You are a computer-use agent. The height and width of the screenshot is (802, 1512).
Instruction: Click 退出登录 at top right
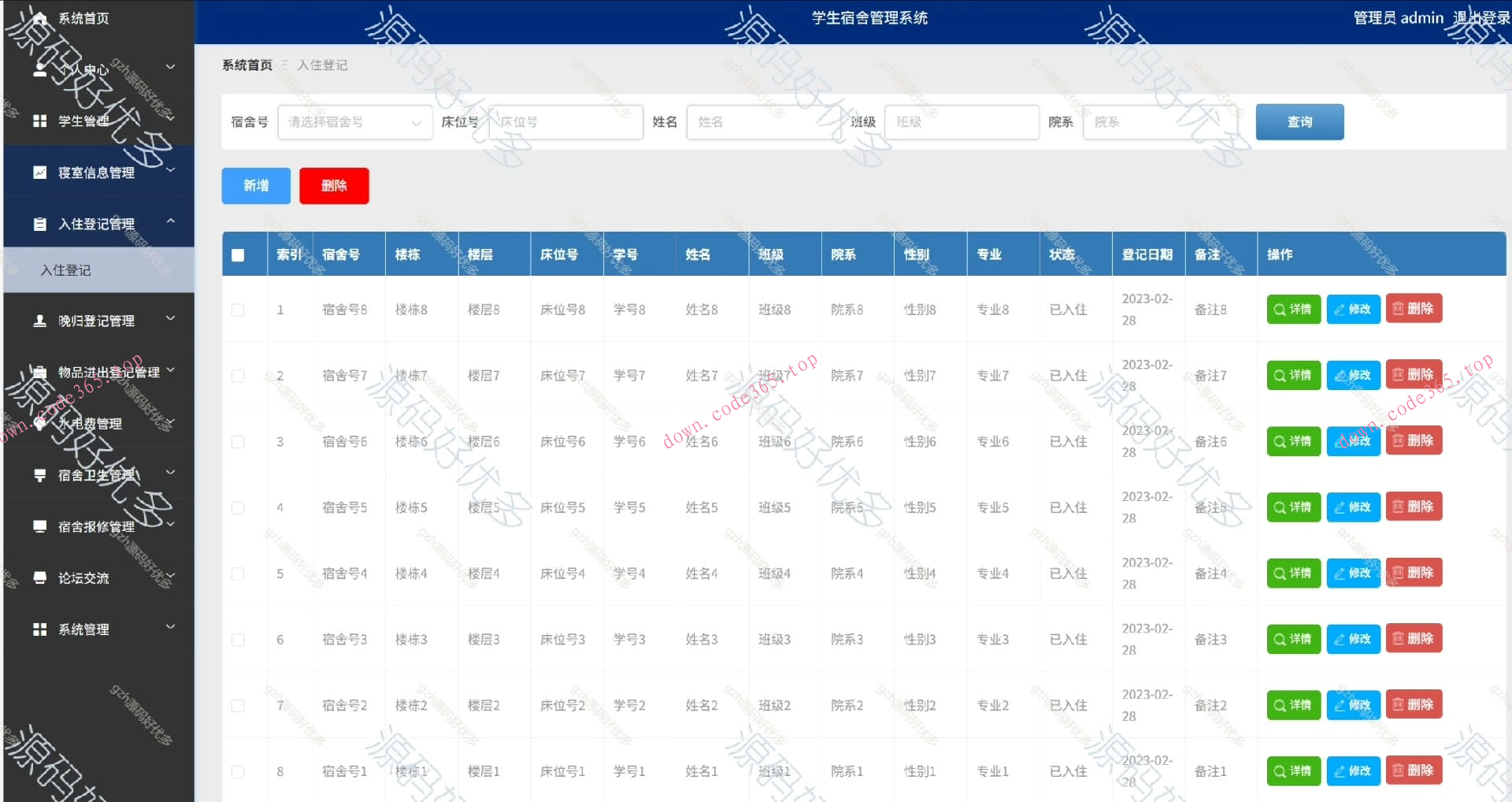(x=1482, y=17)
